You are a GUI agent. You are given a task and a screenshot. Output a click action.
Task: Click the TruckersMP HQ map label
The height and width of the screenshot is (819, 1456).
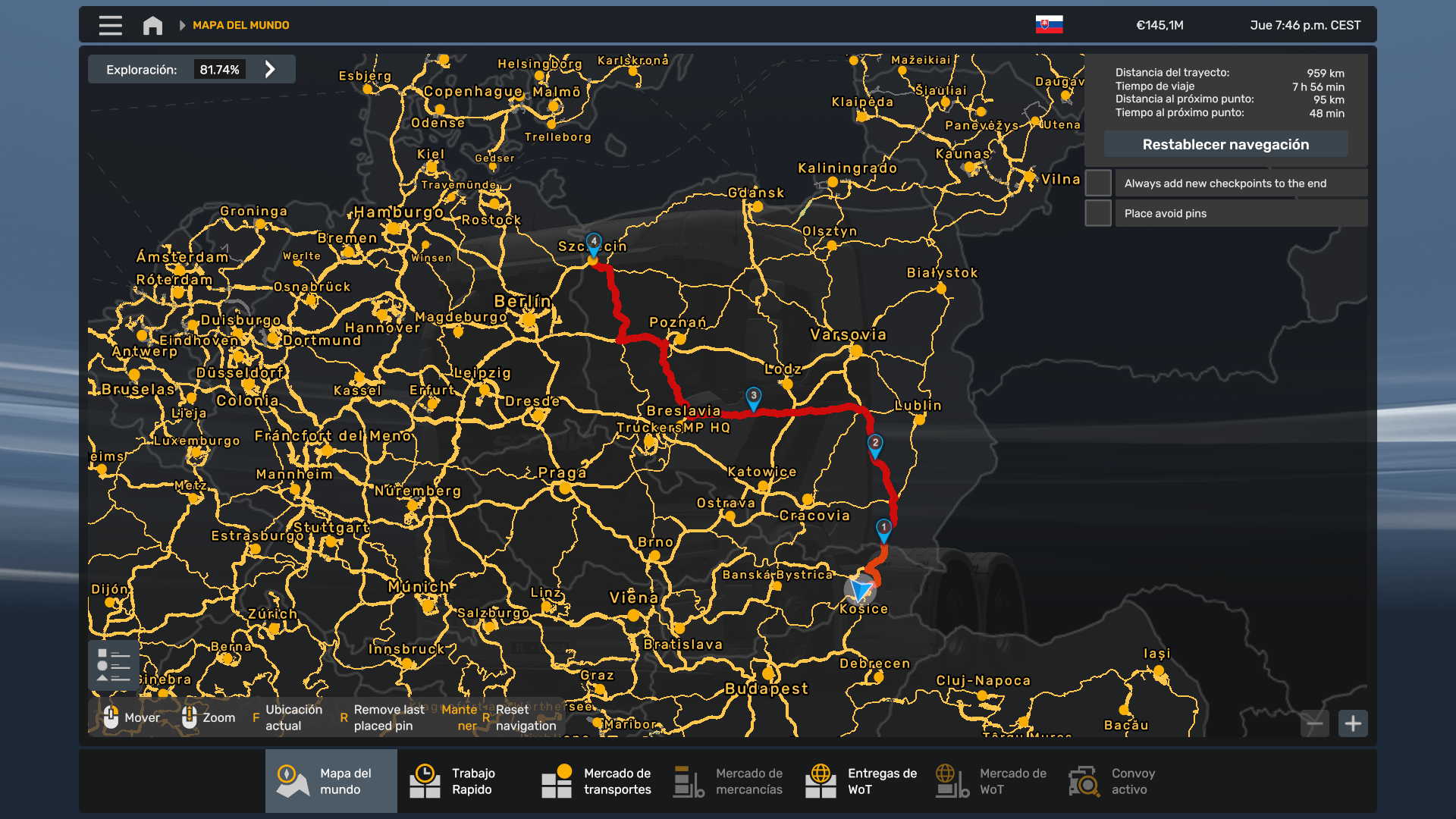point(673,428)
